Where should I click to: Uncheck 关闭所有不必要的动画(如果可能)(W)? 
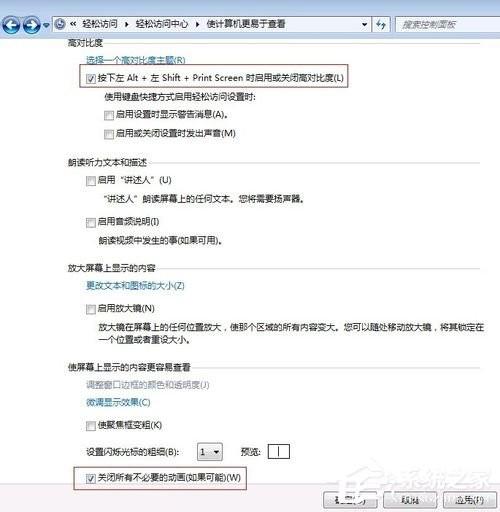click(91, 479)
